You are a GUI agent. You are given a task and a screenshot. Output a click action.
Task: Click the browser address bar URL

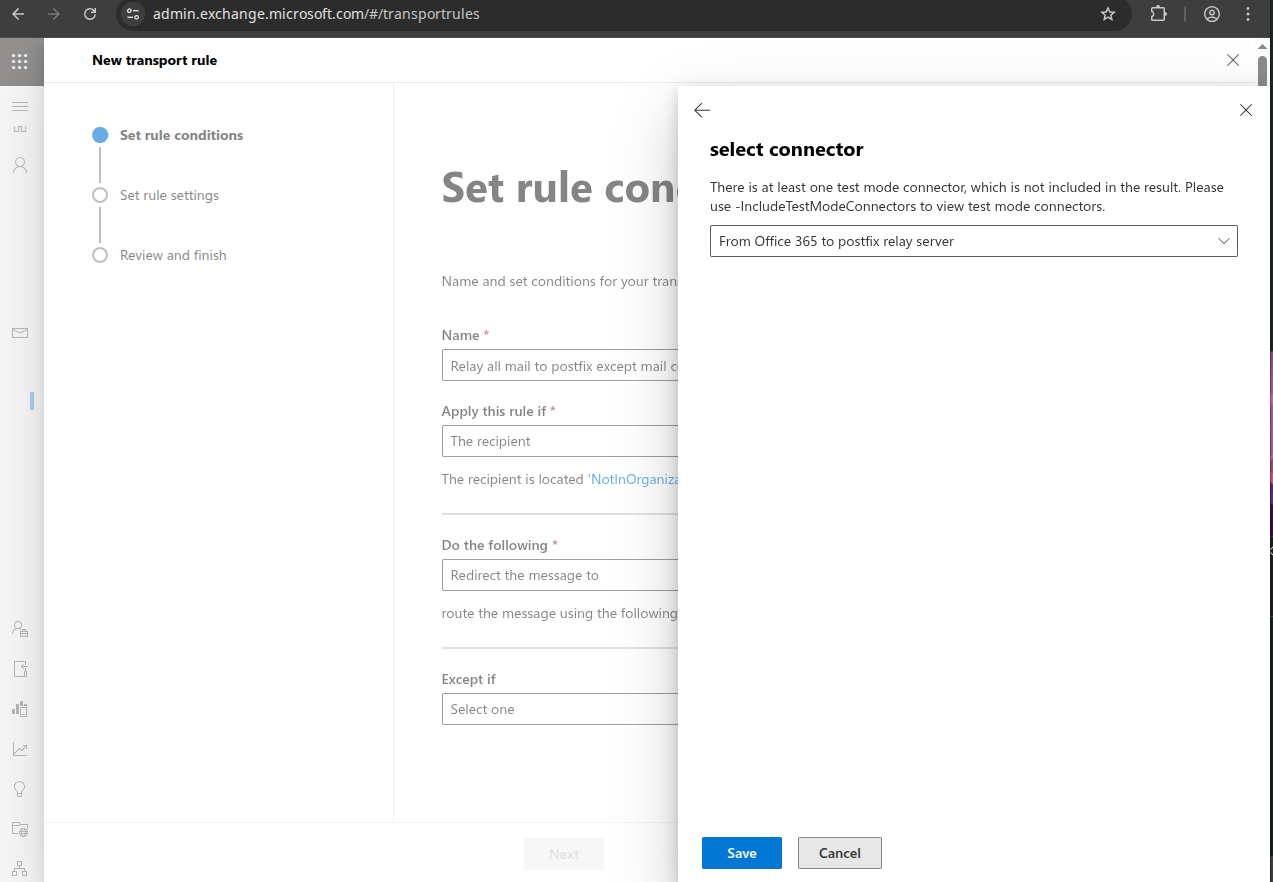click(316, 14)
